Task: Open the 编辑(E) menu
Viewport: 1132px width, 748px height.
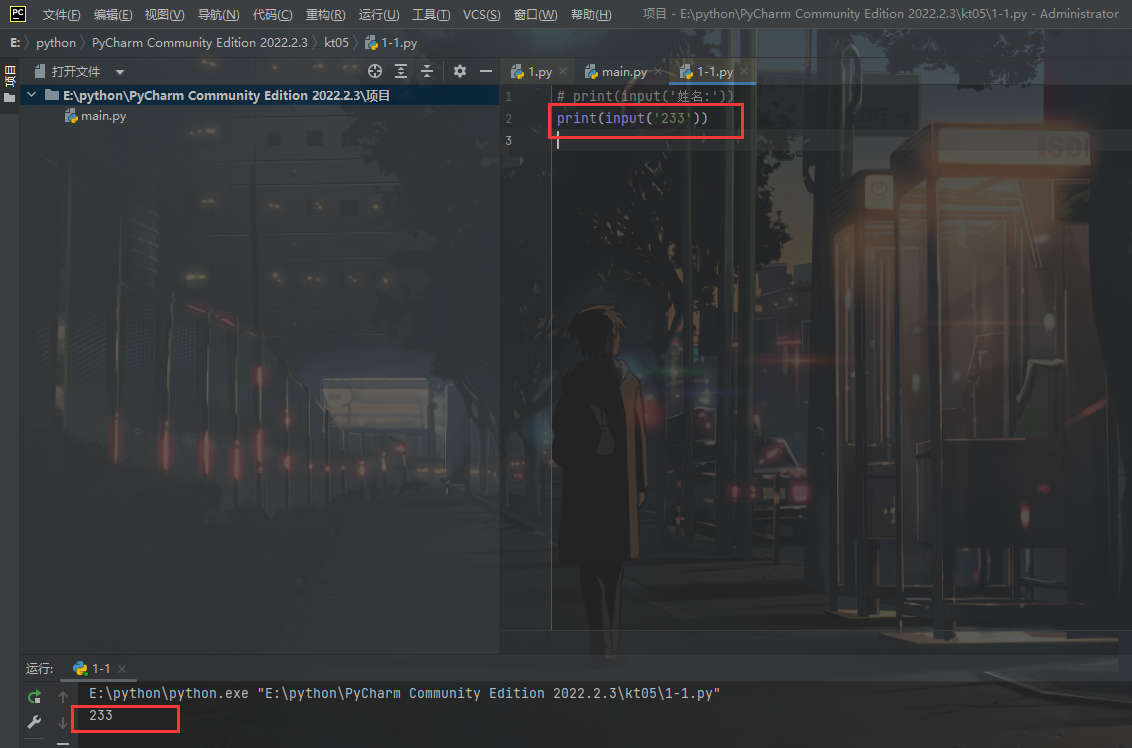Action: pyautogui.click(x=113, y=14)
